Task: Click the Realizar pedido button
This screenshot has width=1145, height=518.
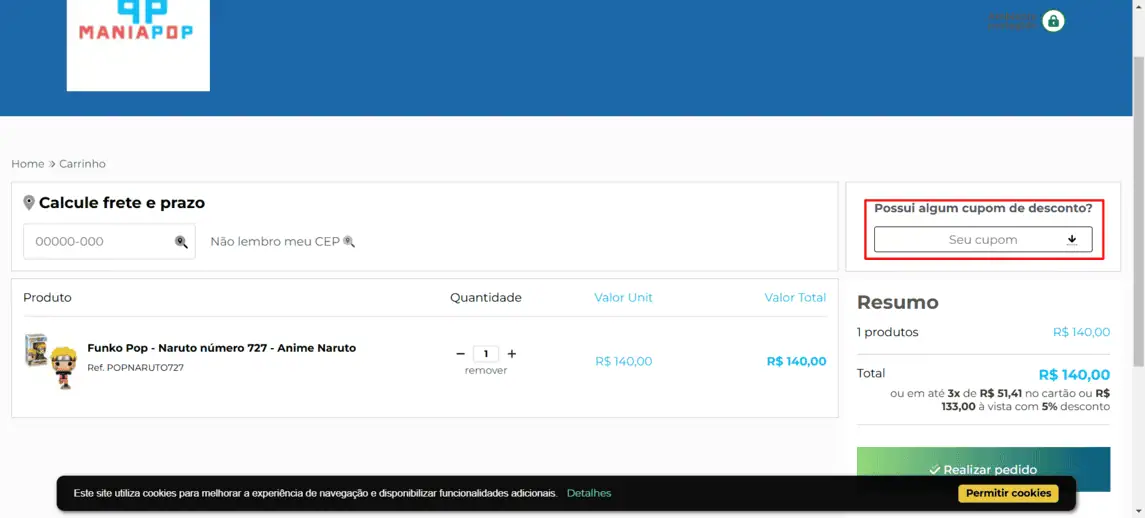Action: pos(983,469)
